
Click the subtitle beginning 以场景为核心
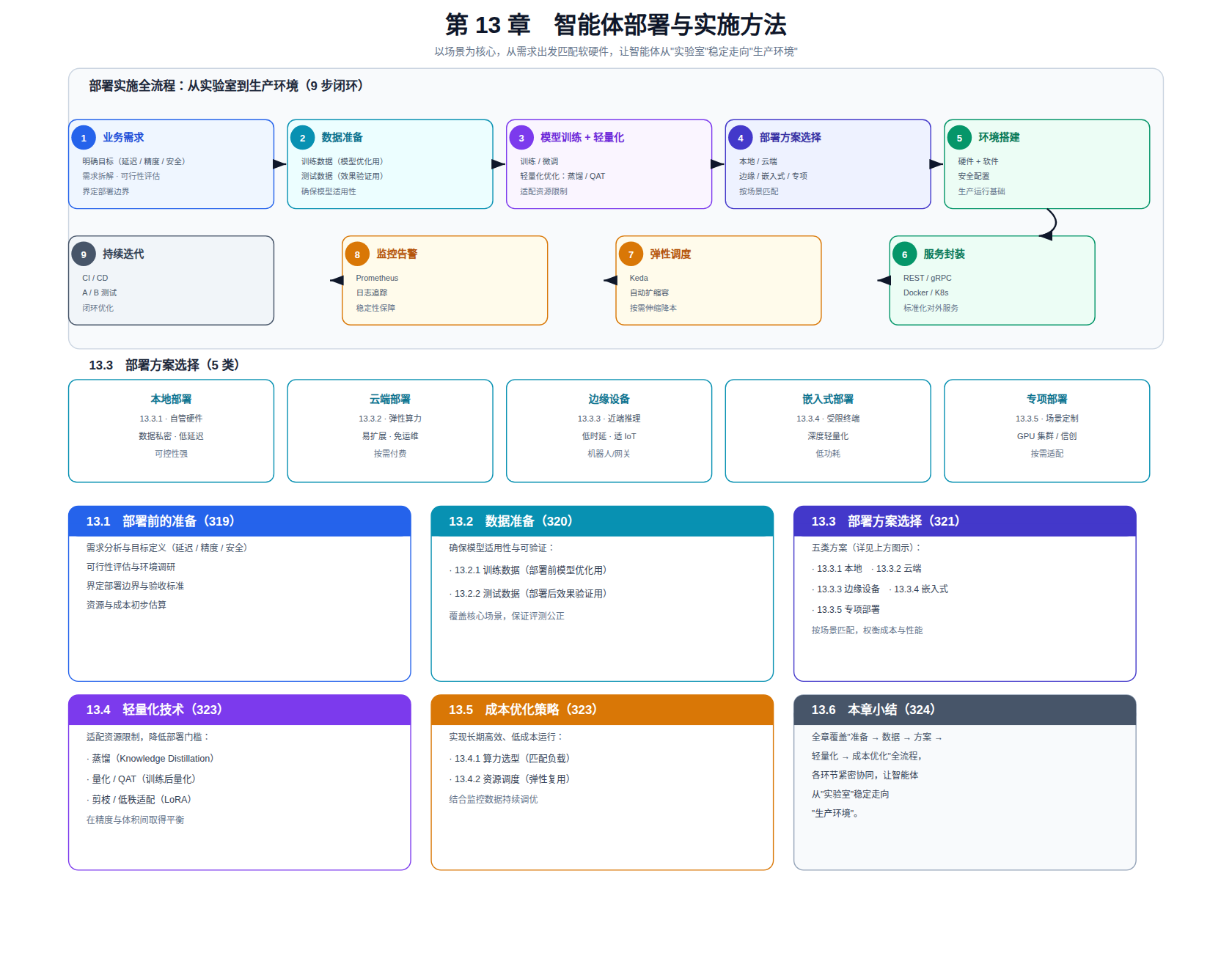[616, 51]
